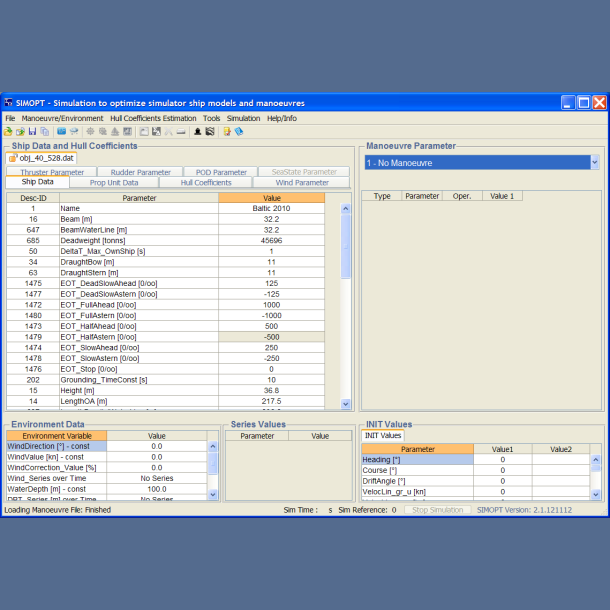Open the Simulation menu
Viewport: 610px width, 610px height.
click(x=243, y=118)
